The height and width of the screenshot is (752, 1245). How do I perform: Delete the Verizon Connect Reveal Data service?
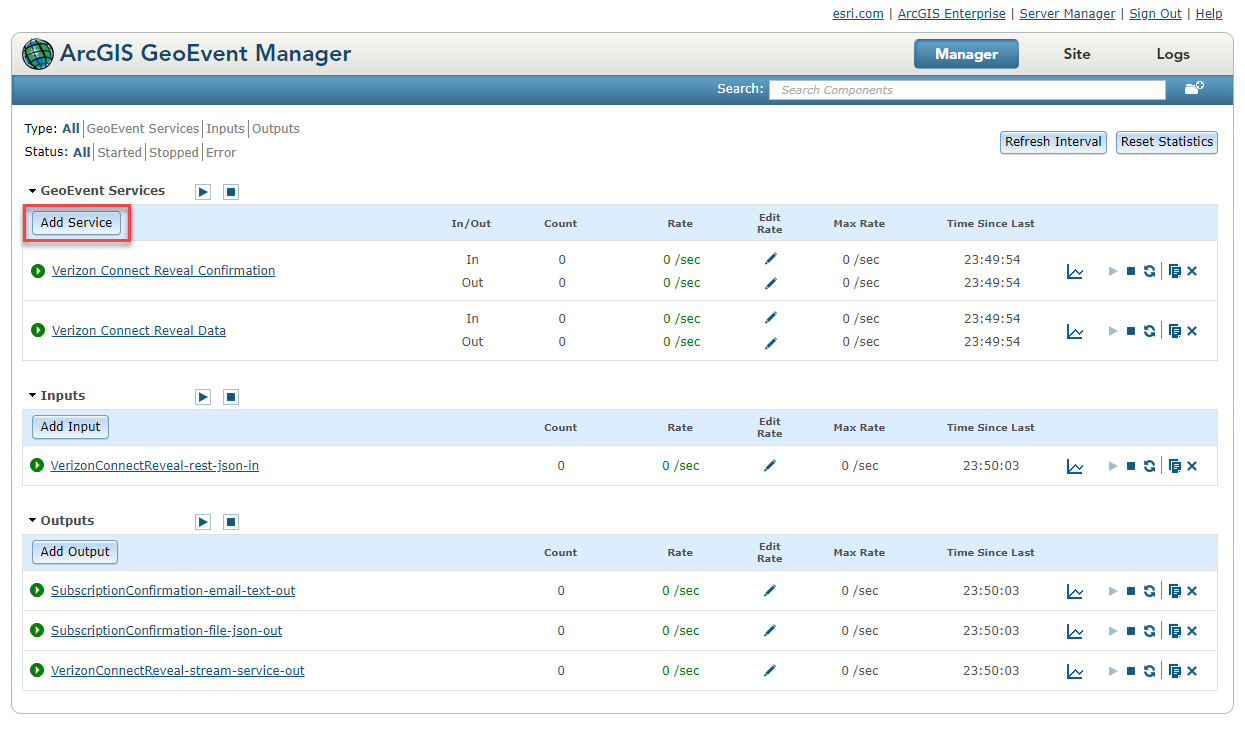point(1192,331)
